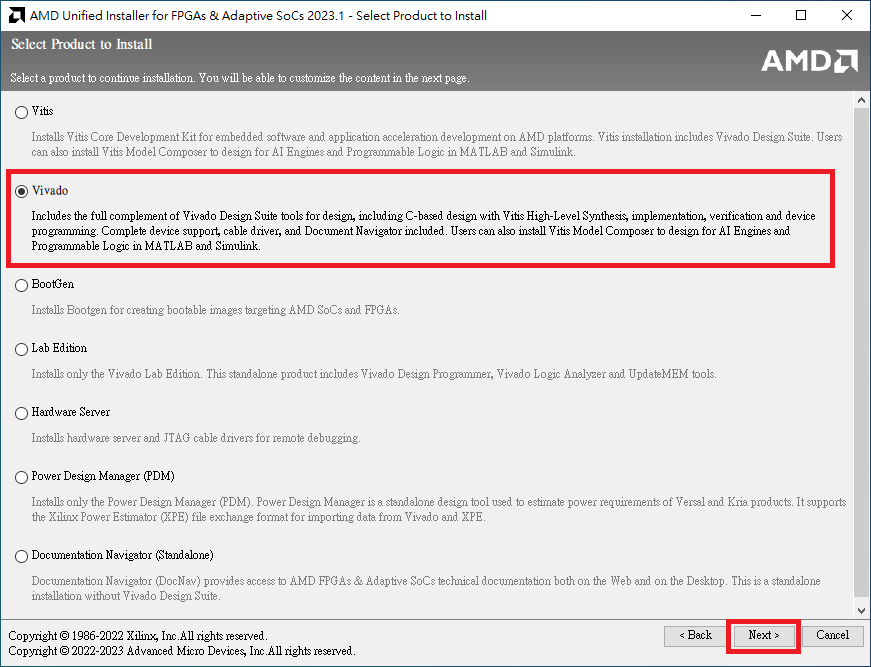Click the Next button
This screenshot has width=871, height=667.
pos(763,635)
